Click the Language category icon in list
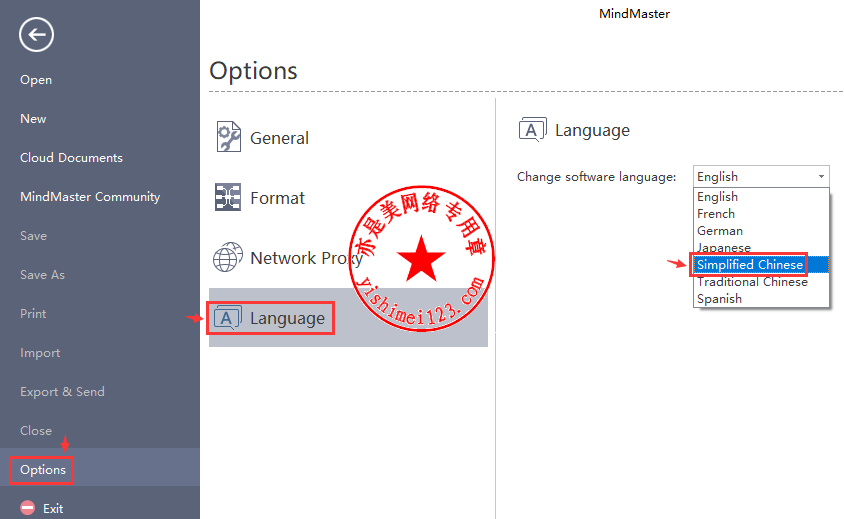The width and height of the screenshot is (844, 519). tap(227, 318)
